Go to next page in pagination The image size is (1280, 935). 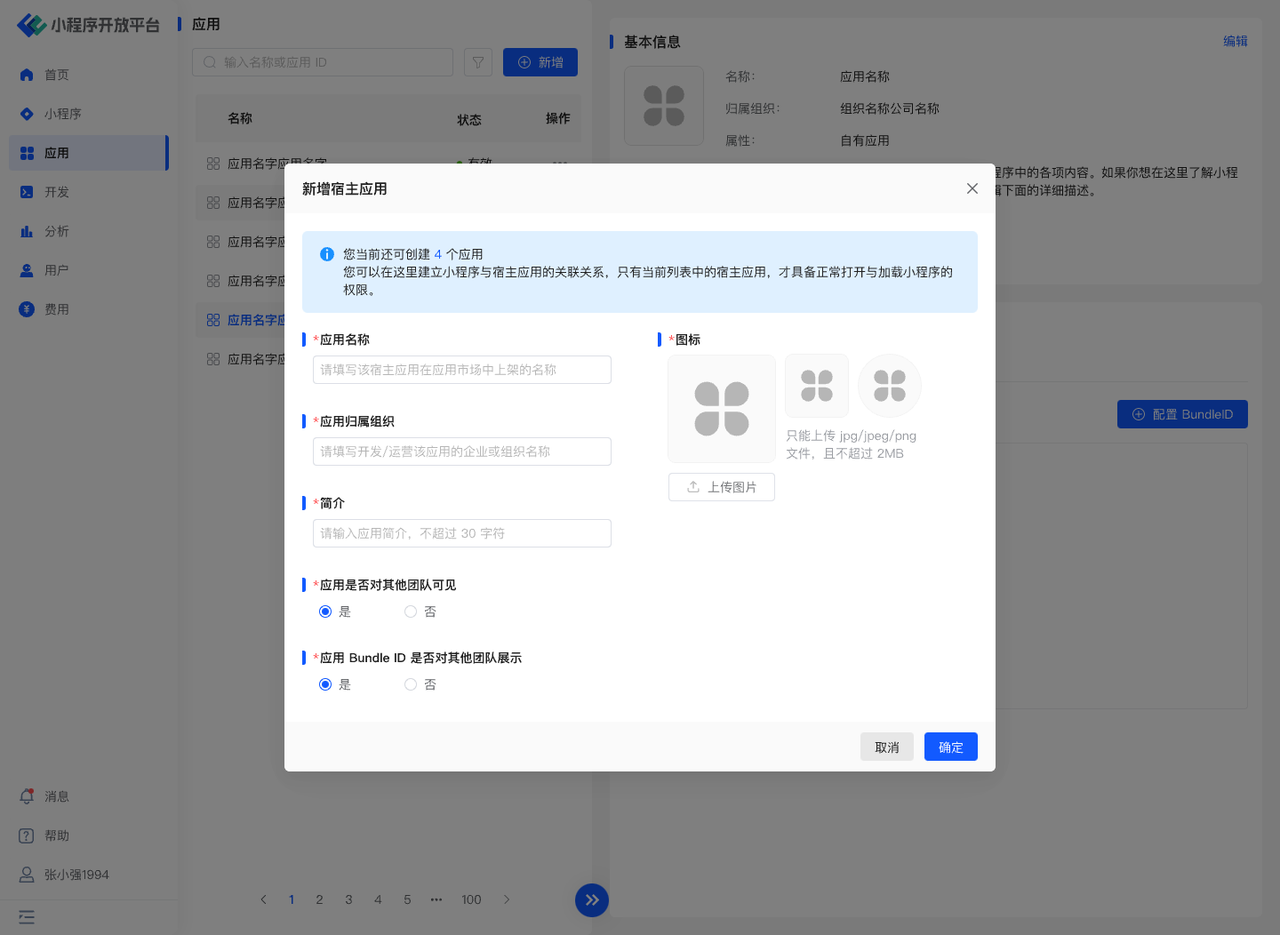coord(507,899)
